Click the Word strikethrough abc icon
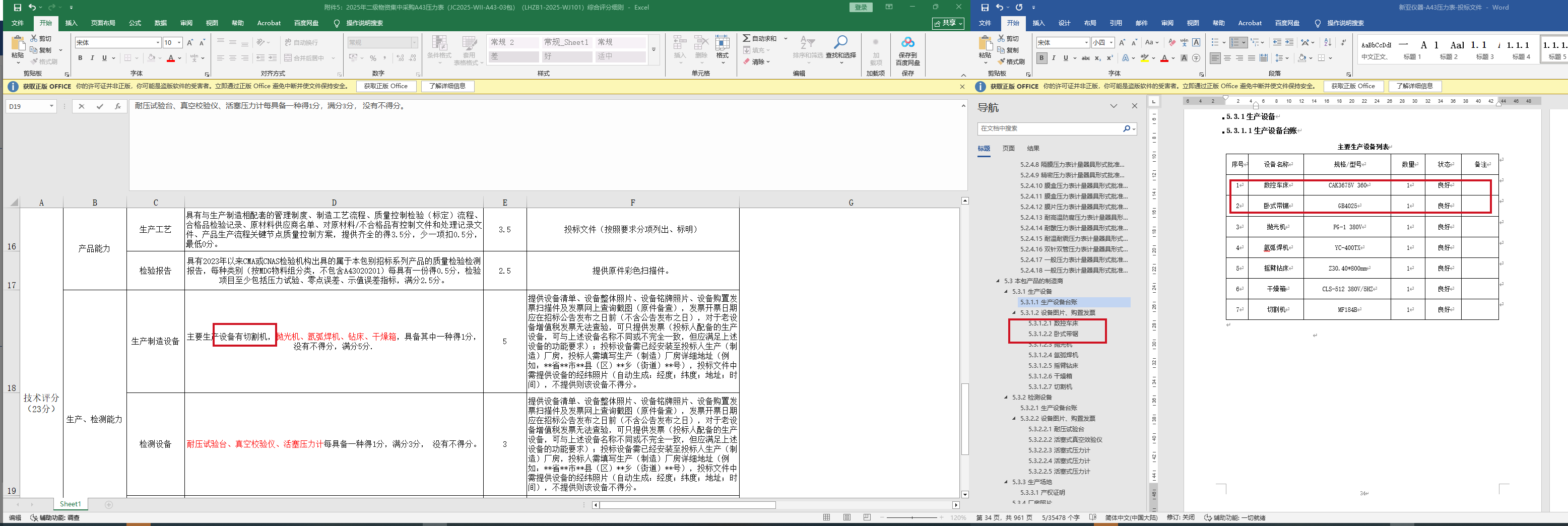This screenshot has height=526, width=1568. tap(1085, 58)
